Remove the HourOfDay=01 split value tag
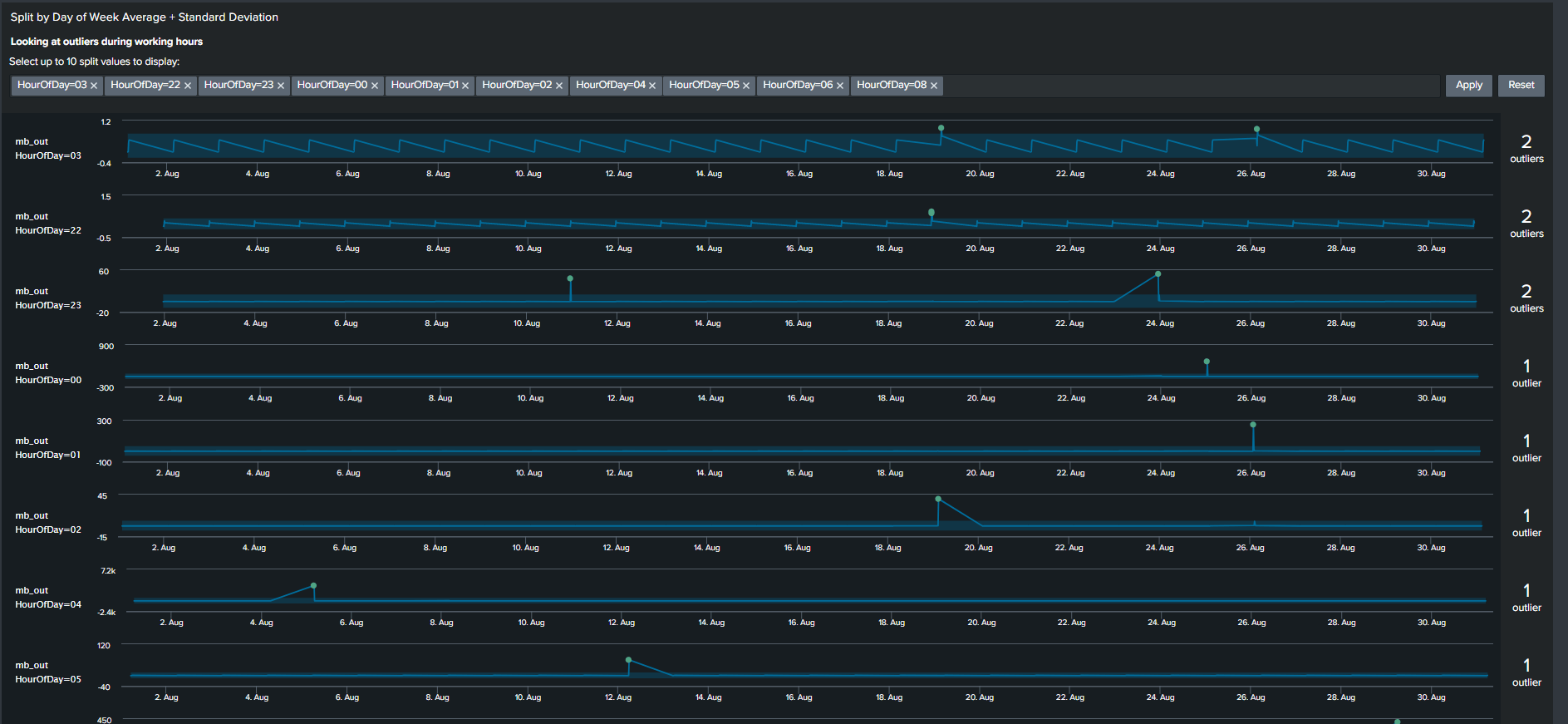Viewport: 1568px width, 724px height. 465,86
